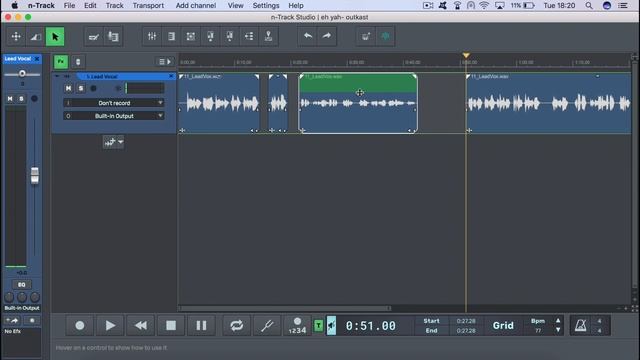
Task: Toggle the metronome icon
Action: [x=580, y=326]
